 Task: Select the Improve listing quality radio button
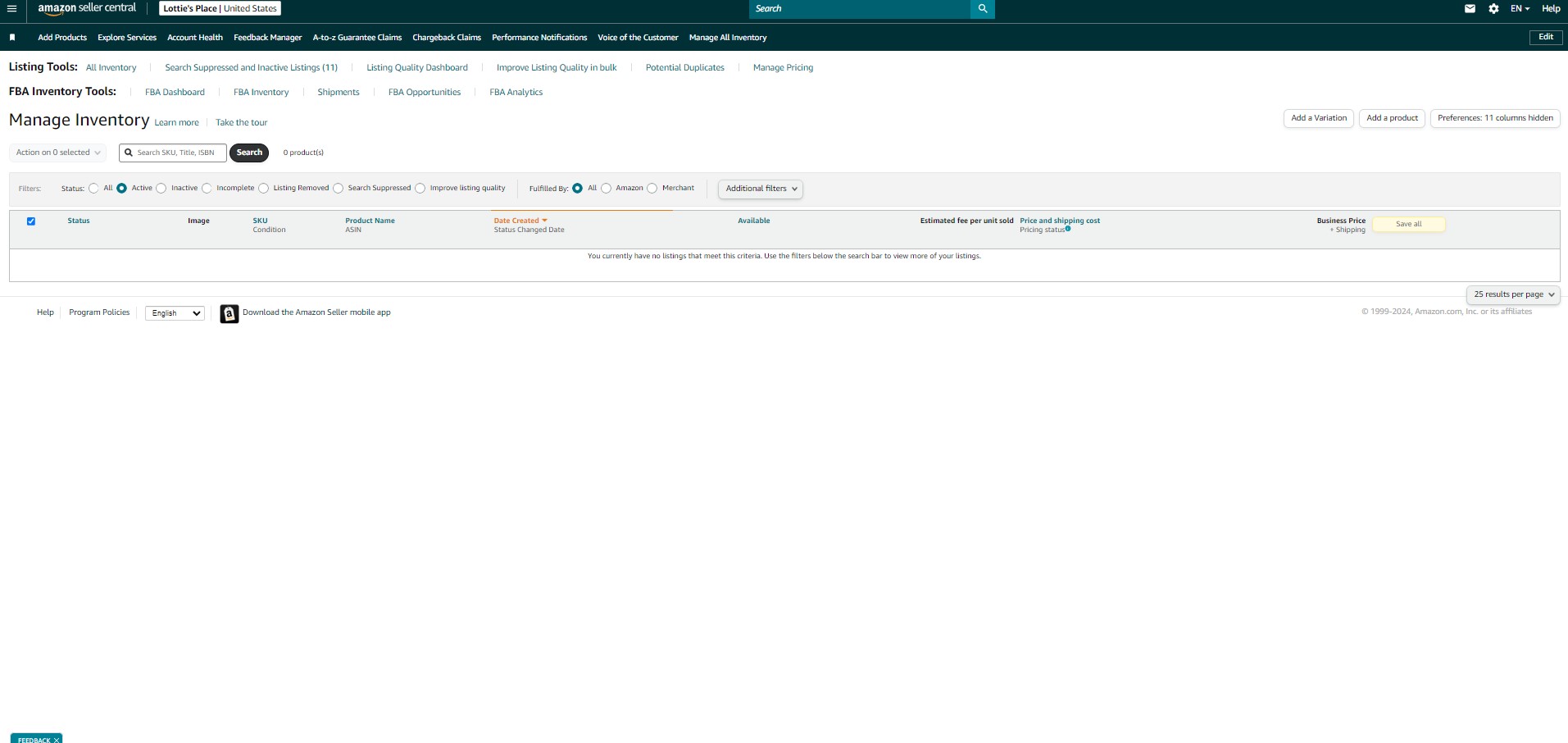[x=420, y=189]
